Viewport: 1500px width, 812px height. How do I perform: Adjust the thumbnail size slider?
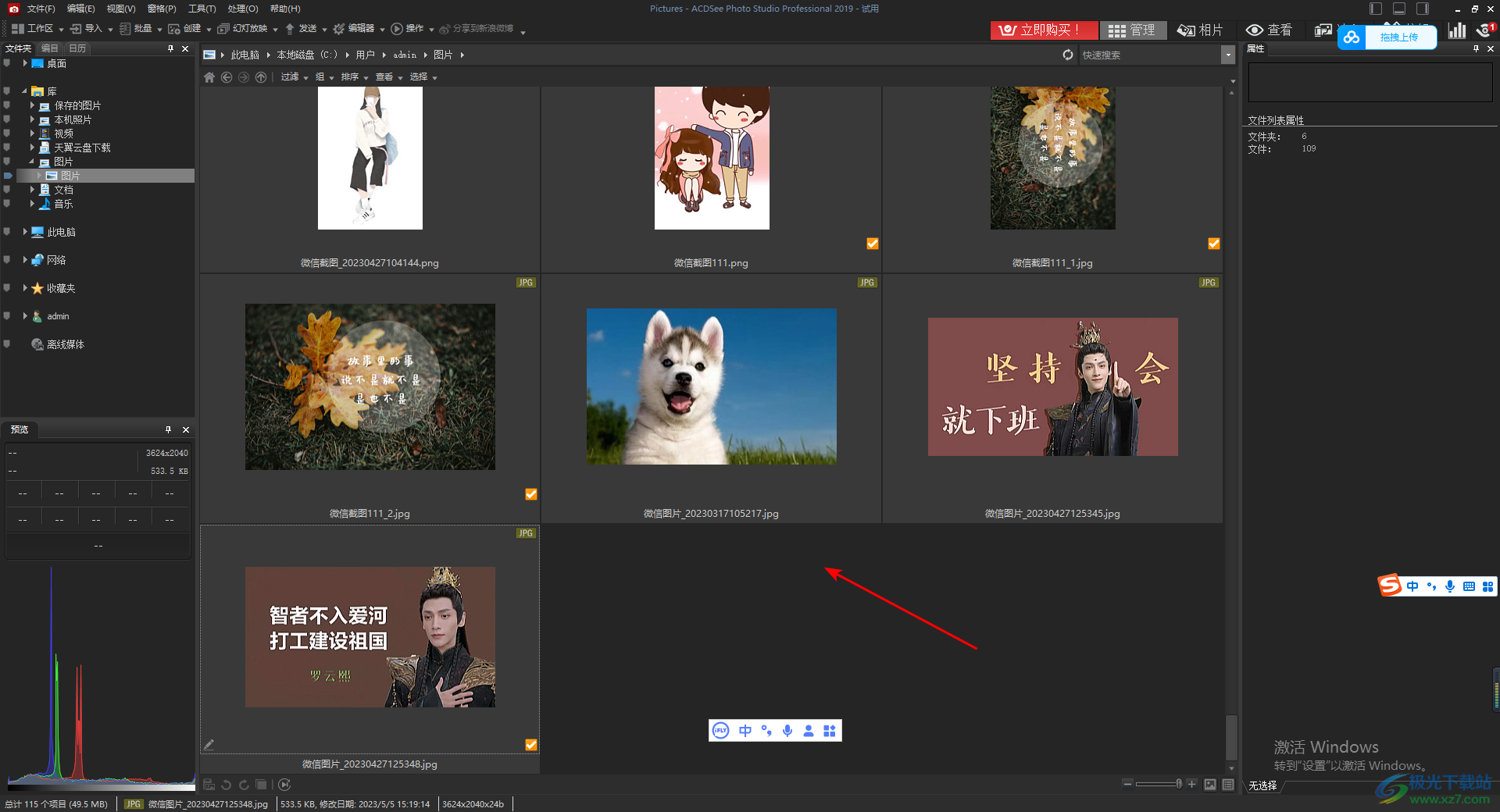coord(1159,784)
